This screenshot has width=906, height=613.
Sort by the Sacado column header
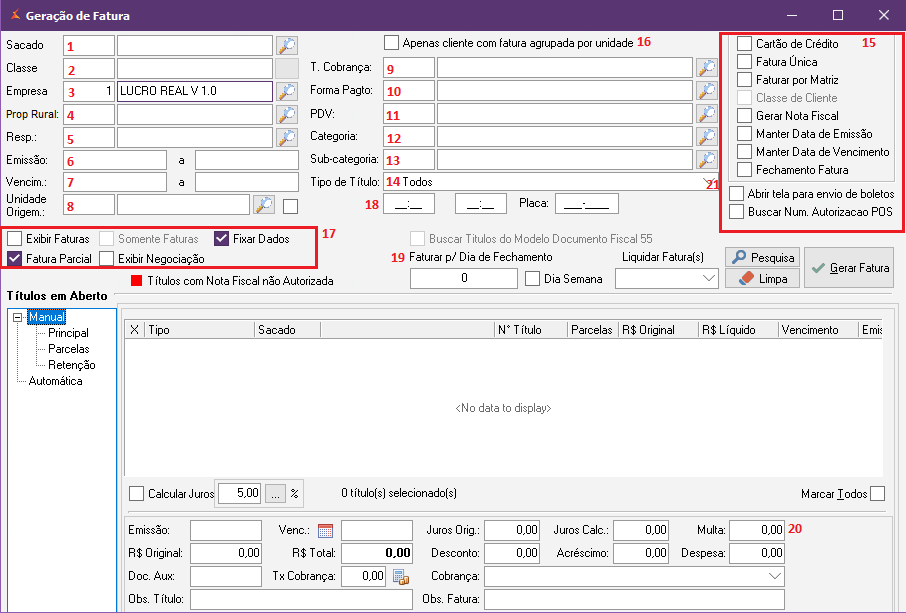tap(287, 330)
